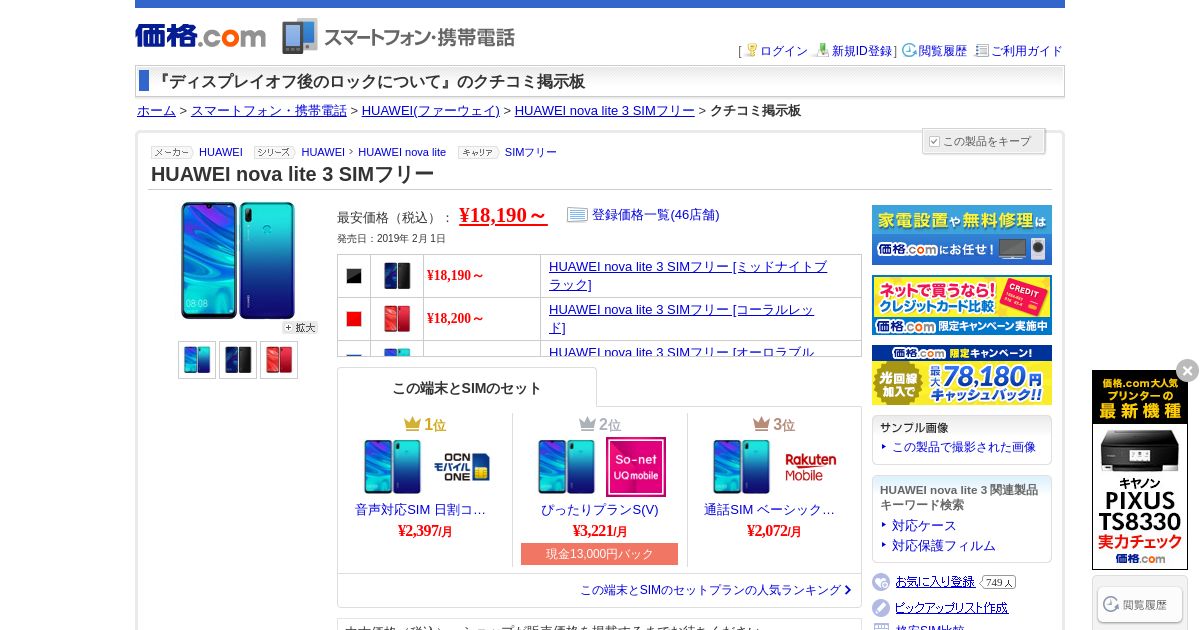The image size is (1200, 630).
Task: Click the Midnight Black phone small image
Action: 397,276
